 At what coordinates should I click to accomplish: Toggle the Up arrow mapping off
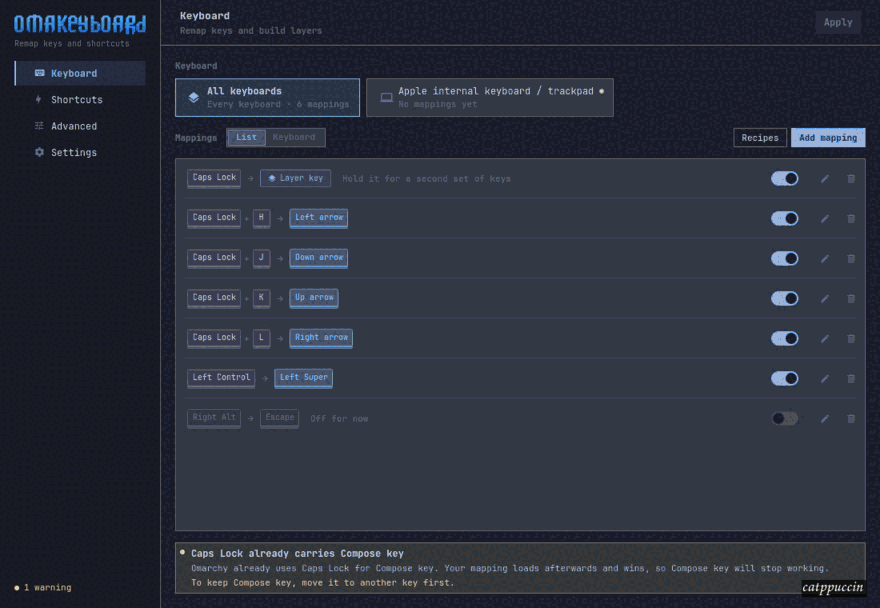pos(784,299)
